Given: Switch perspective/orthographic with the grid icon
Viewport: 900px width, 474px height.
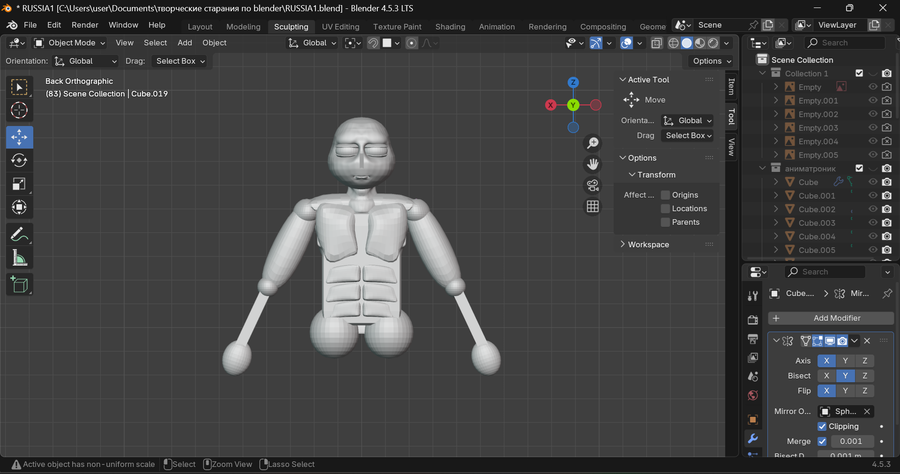Looking at the screenshot, I should point(592,207).
